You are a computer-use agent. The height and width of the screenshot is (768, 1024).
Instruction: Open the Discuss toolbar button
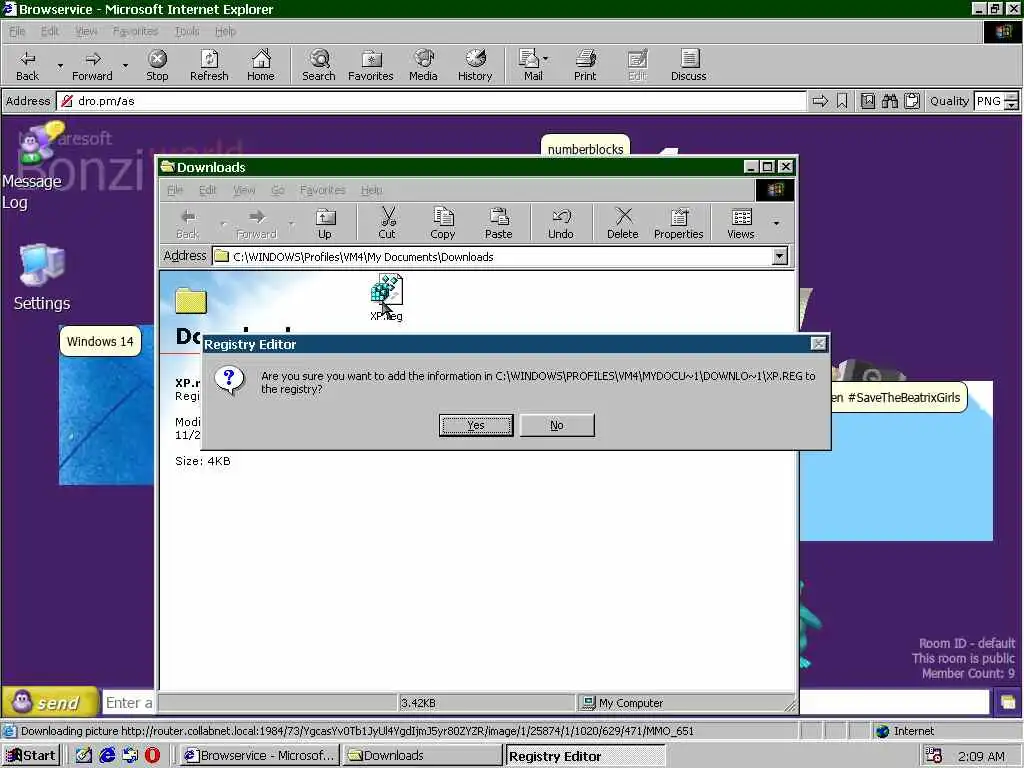[688, 65]
